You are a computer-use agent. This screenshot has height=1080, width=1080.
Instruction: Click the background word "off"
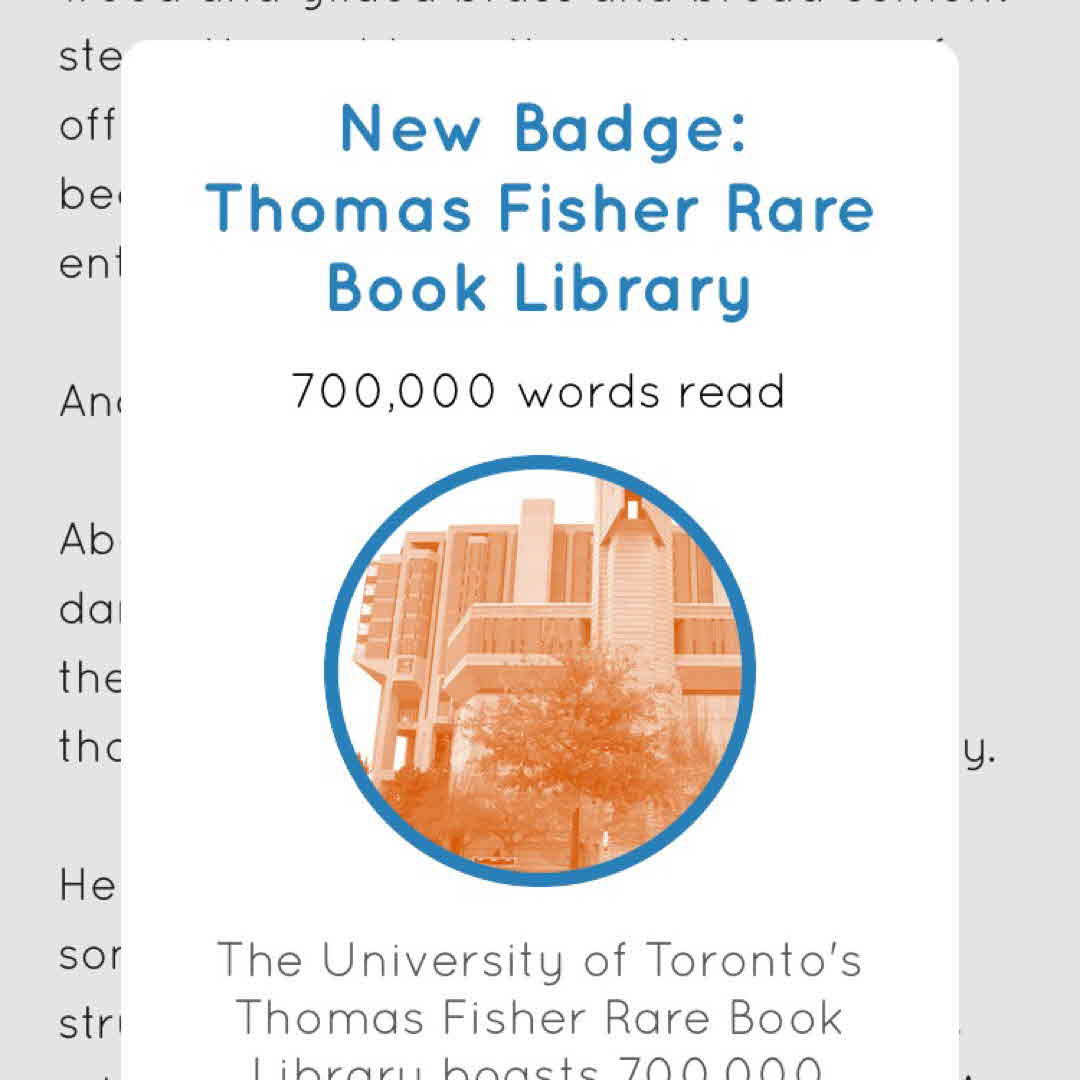tap(88, 126)
